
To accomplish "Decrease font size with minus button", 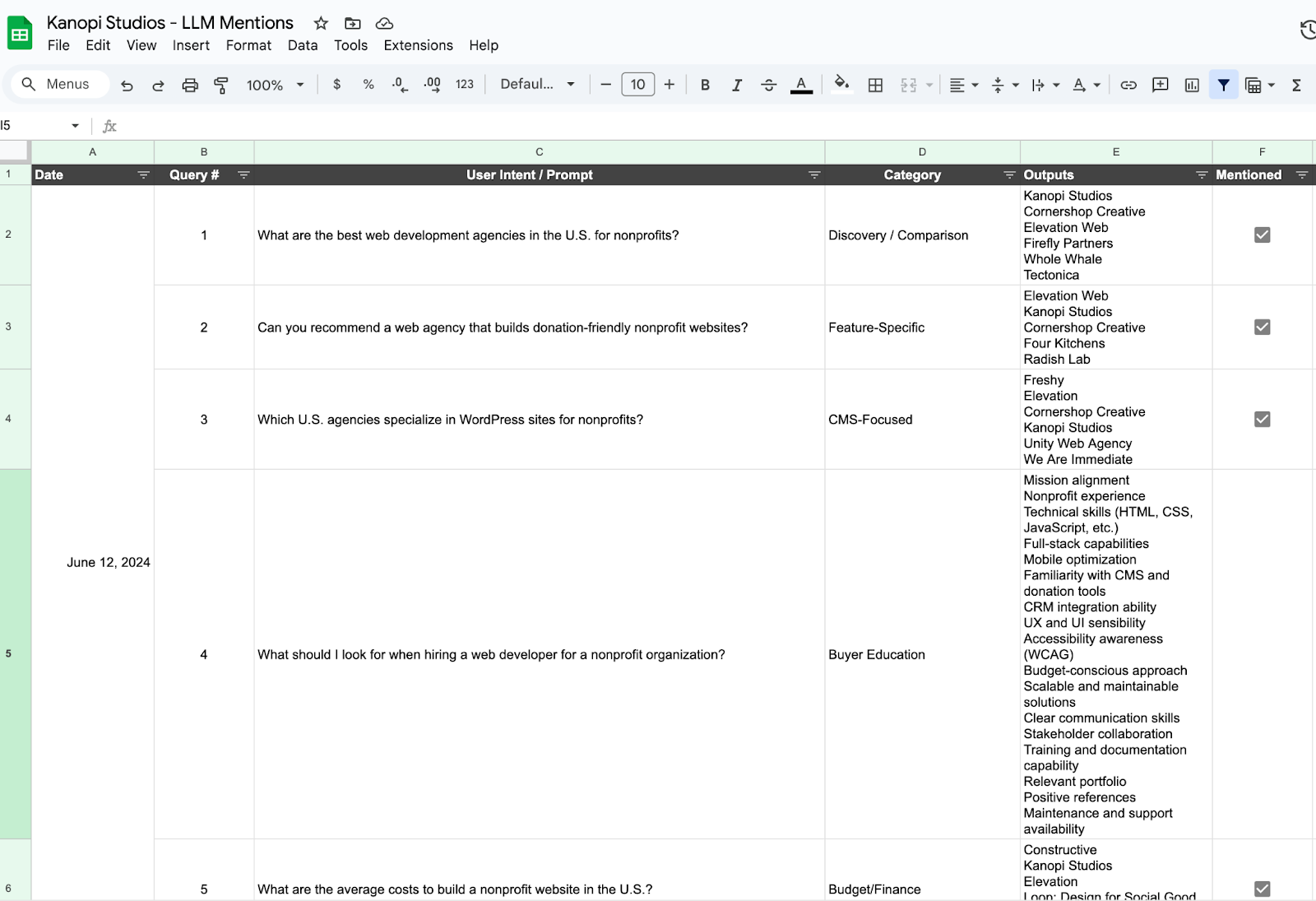I will 605,85.
